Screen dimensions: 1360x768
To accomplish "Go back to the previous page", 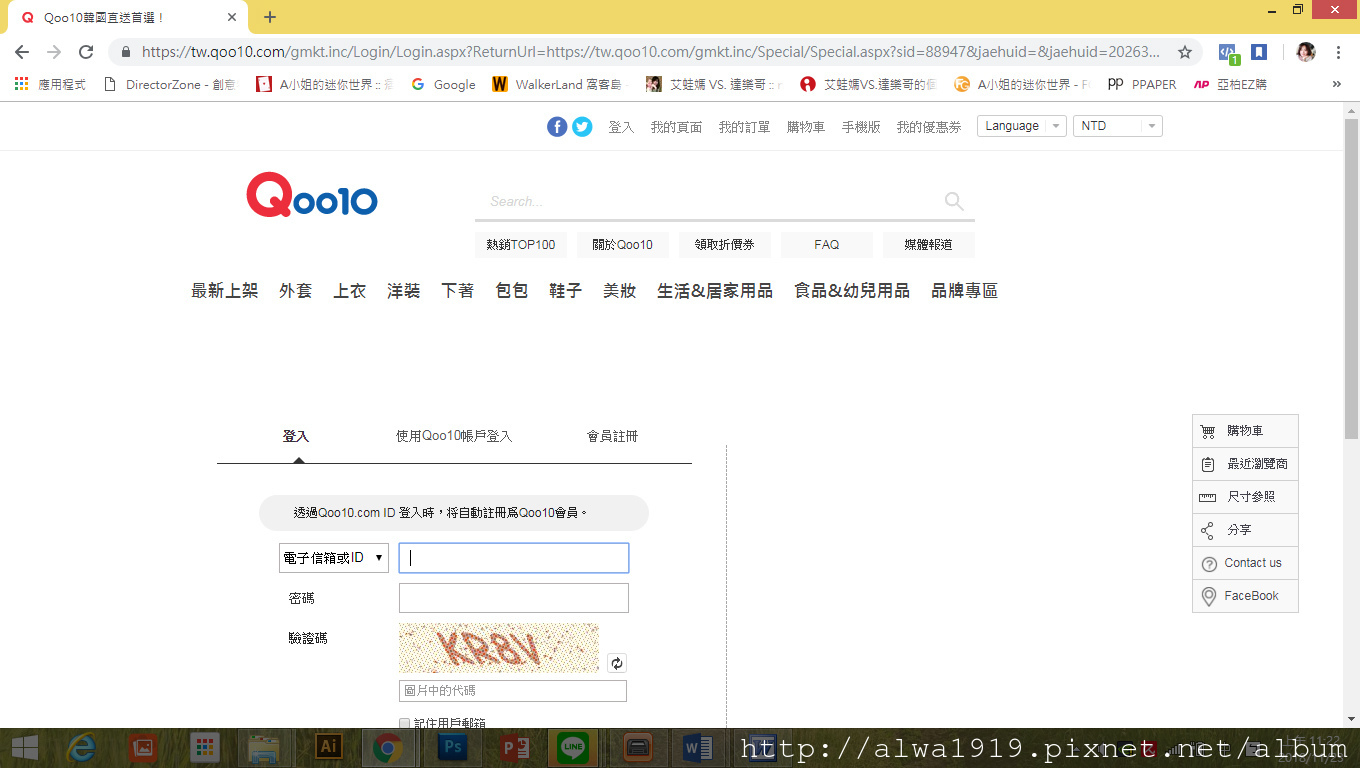I will 22,52.
